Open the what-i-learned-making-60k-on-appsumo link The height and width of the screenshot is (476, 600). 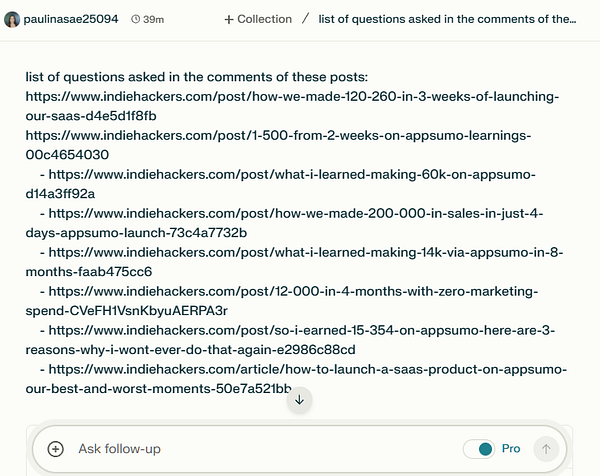pos(300,174)
